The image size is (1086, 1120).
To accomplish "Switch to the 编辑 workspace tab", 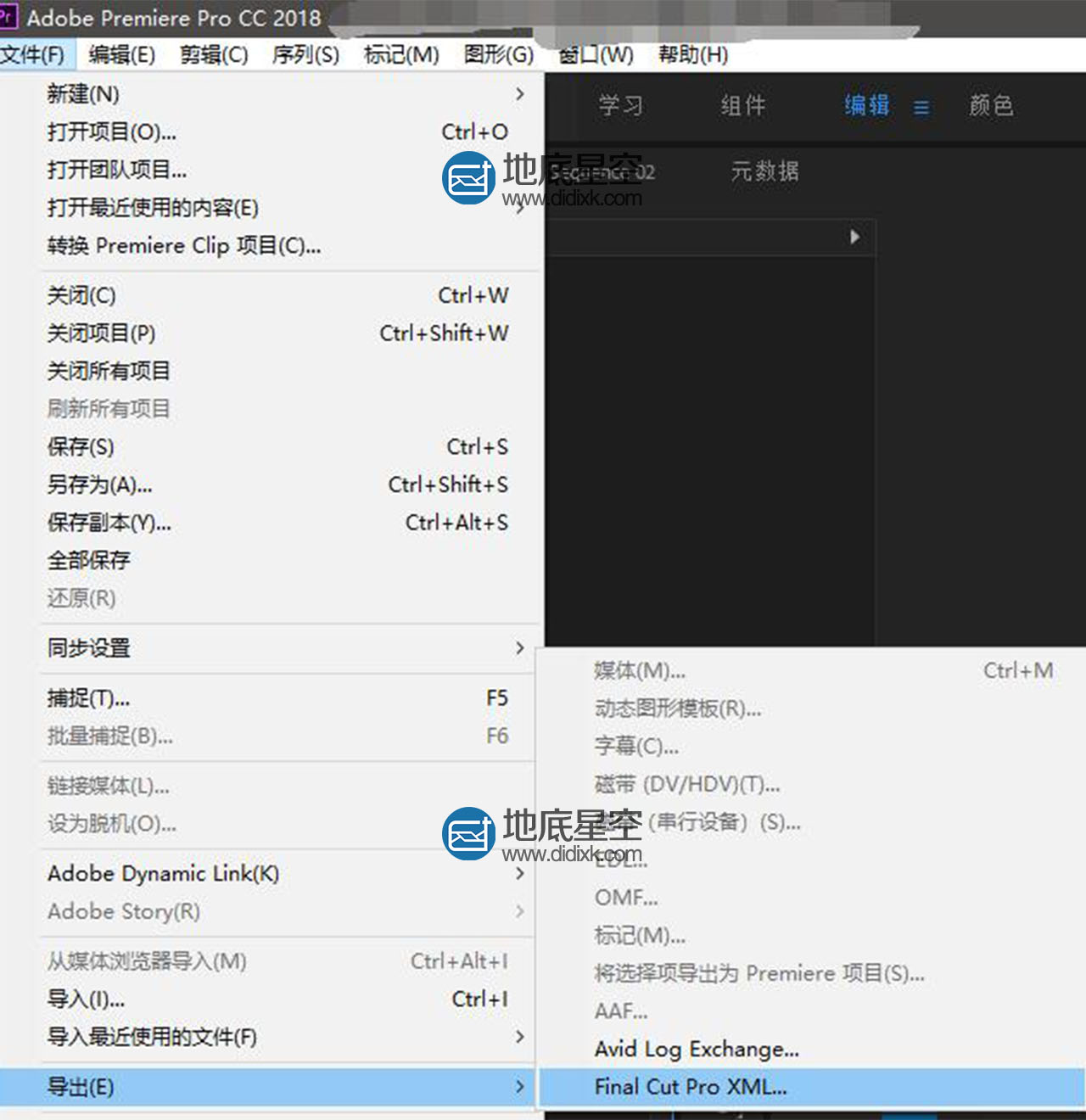I will click(x=867, y=106).
